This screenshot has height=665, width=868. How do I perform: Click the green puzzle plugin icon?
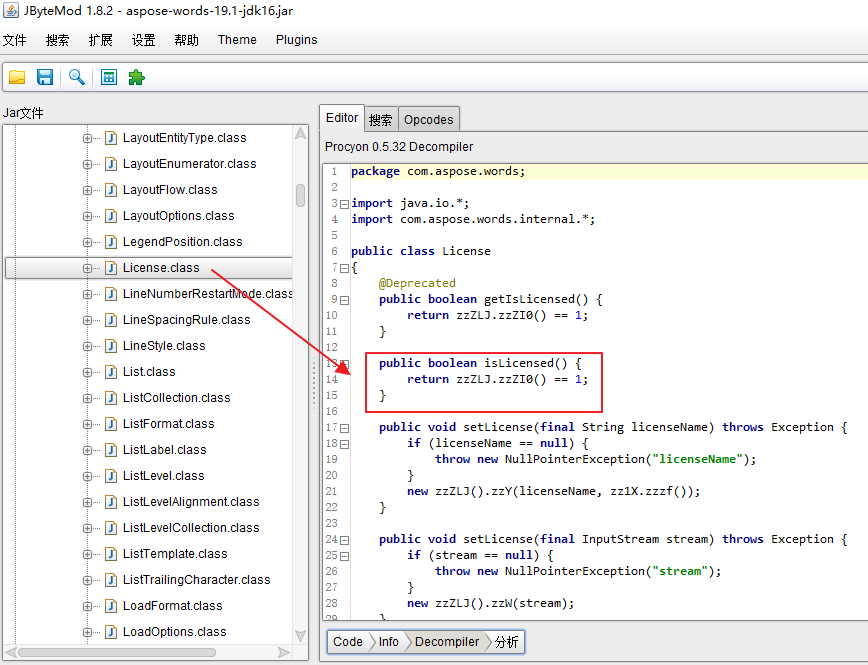[x=136, y=77]
